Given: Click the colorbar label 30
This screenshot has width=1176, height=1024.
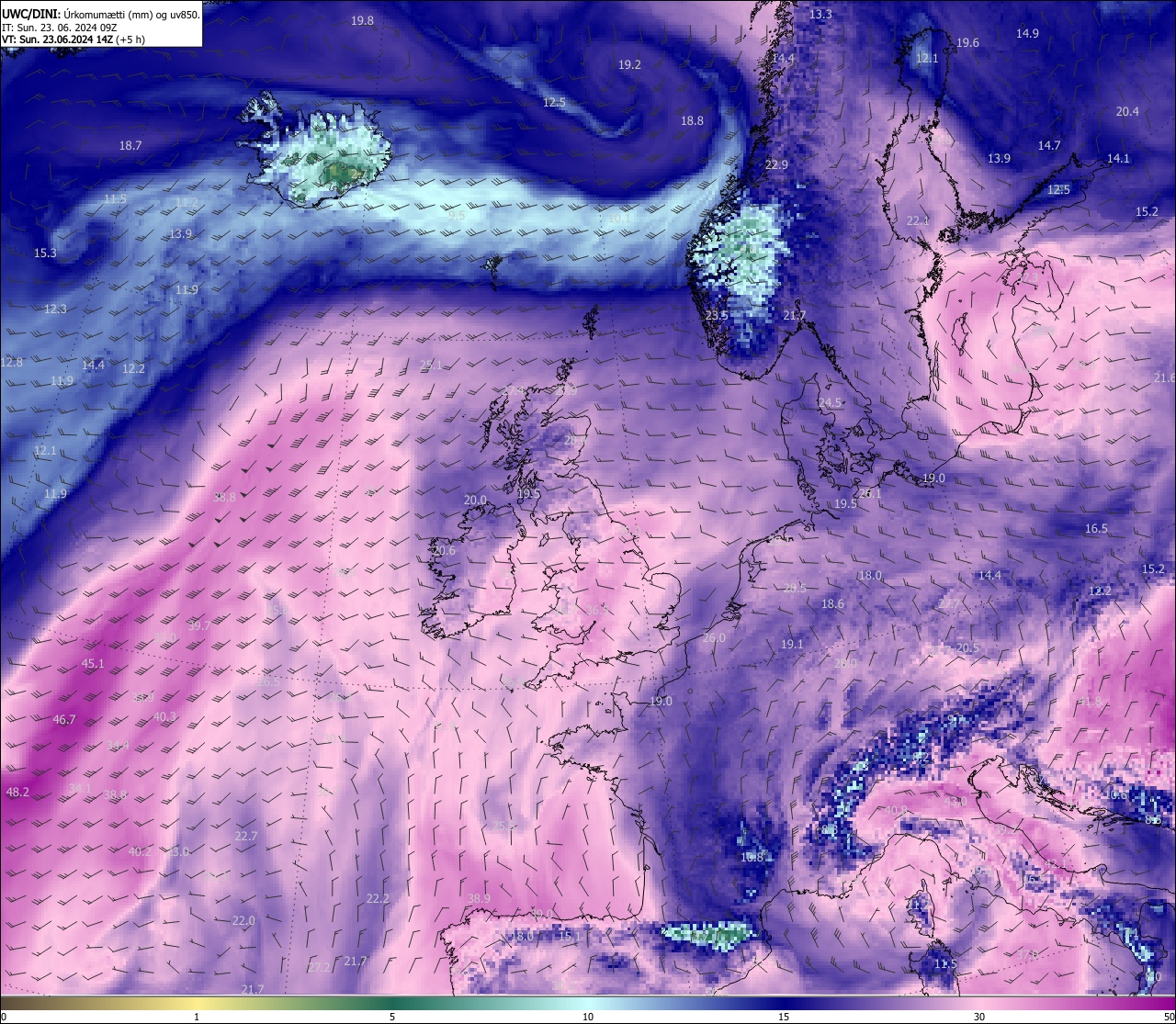Looking at the screenshot, I should coord(979,1017).
